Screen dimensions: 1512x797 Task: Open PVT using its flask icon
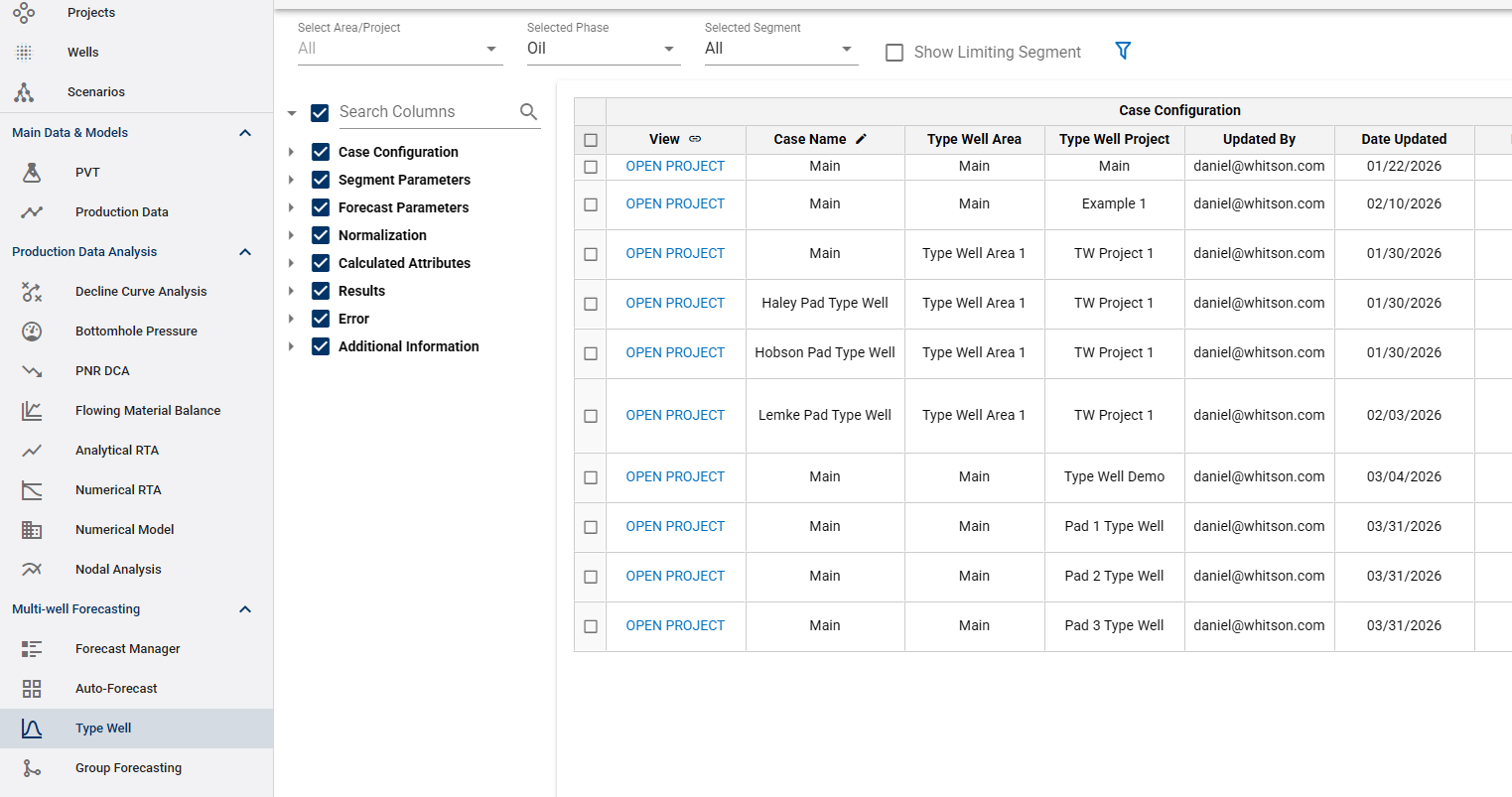click(32, 173)
